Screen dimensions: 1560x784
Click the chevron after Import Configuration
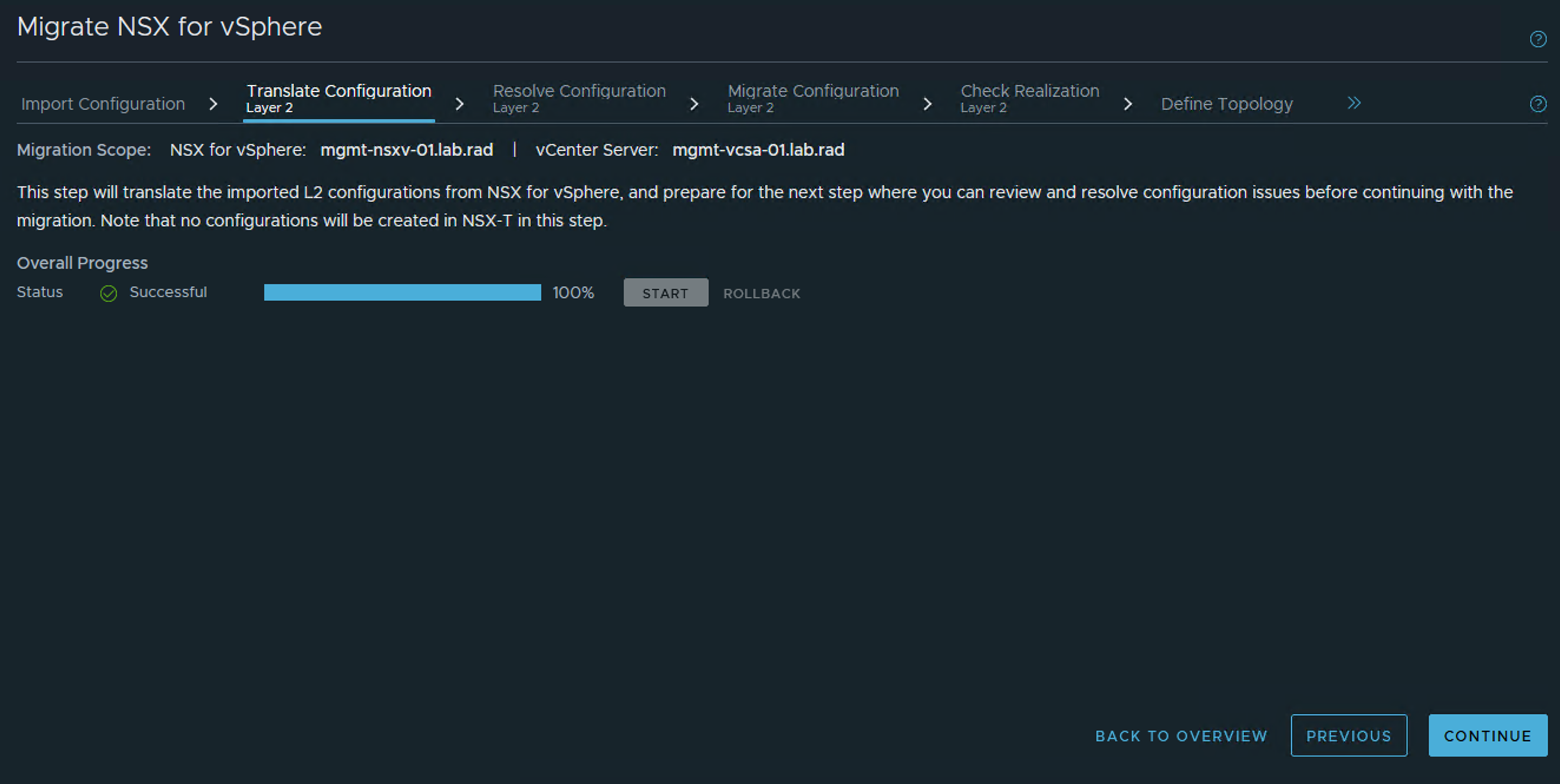(x=213, y=104)
